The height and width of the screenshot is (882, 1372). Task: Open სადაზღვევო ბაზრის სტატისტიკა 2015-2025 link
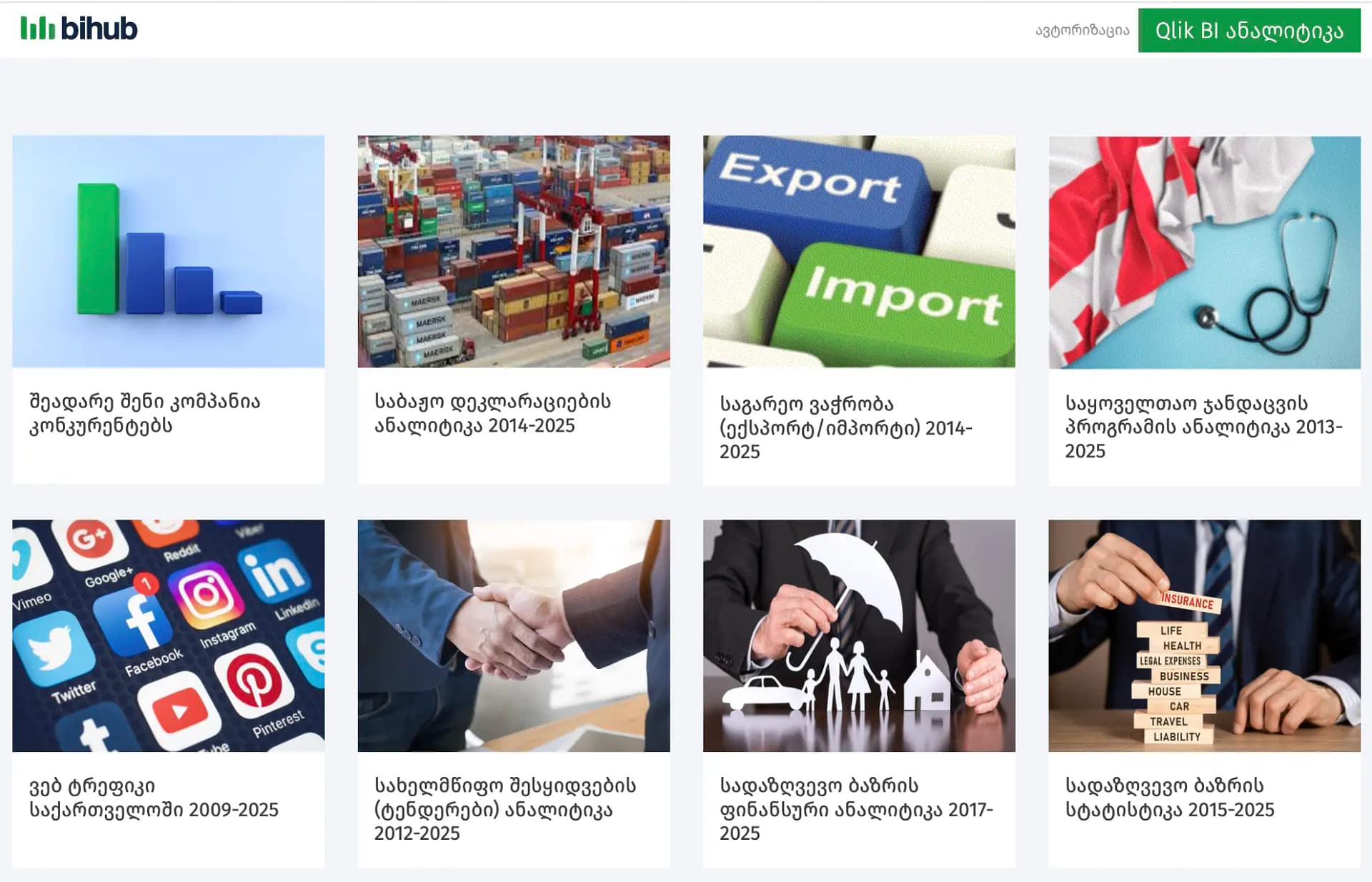[1170, 798]
